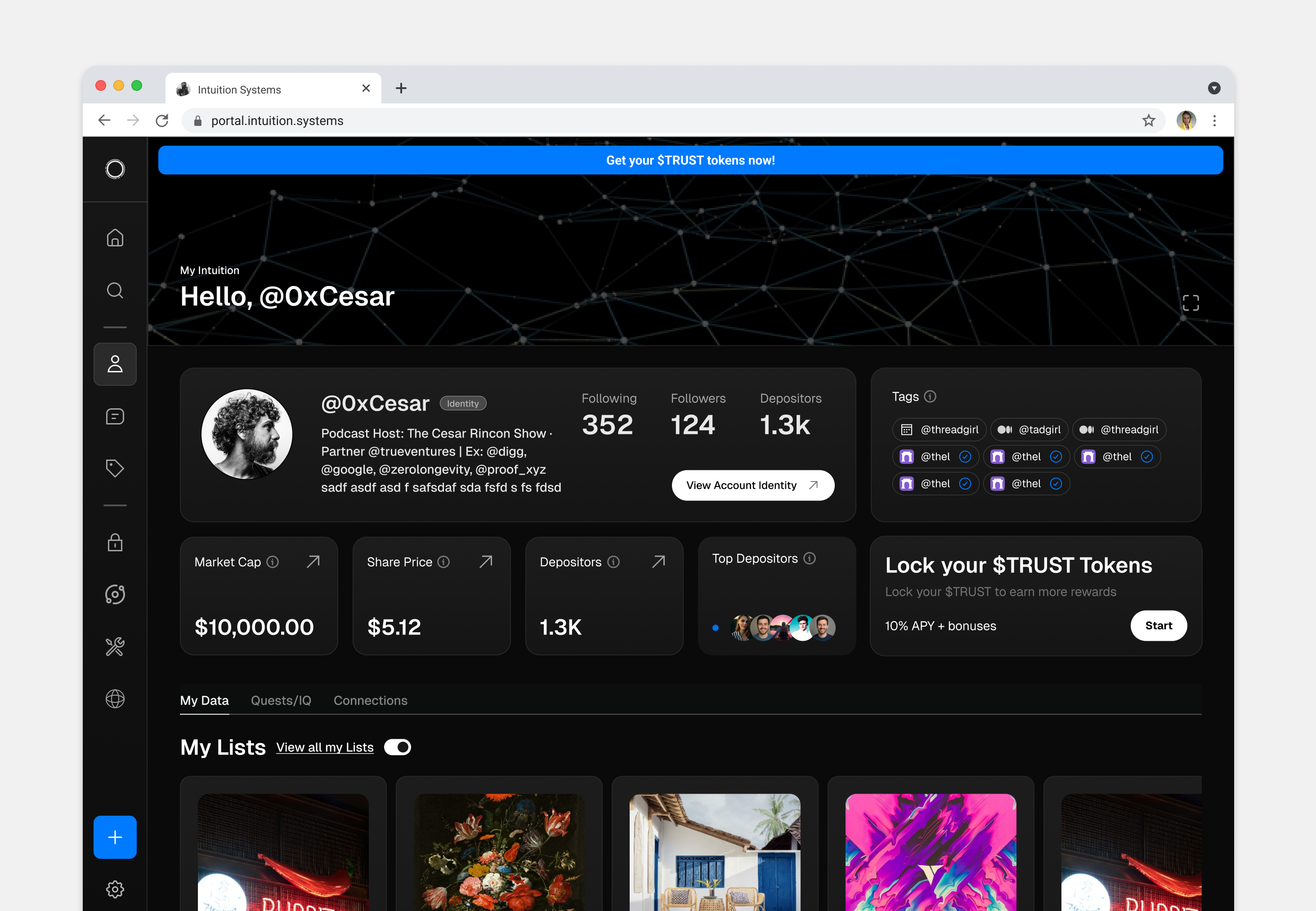Open settings gear in sidebar
The image size is (1316, 911).
tap(115, 889)
